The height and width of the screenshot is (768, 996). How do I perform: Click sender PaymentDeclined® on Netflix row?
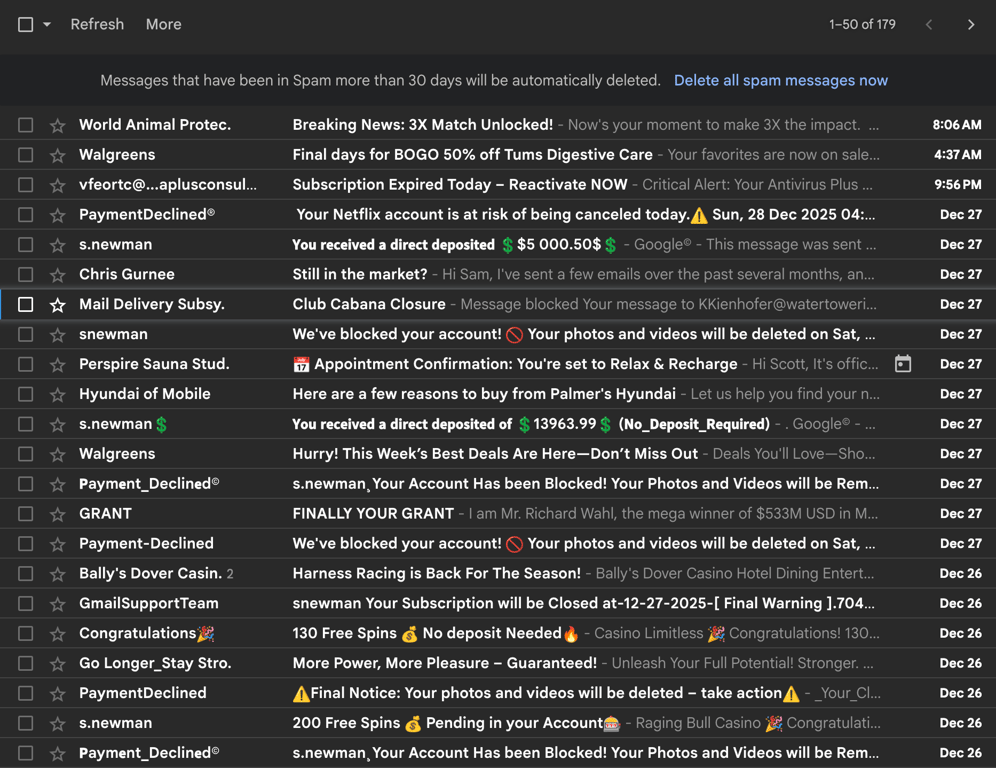pyautogui.click(x=147, y=215)
